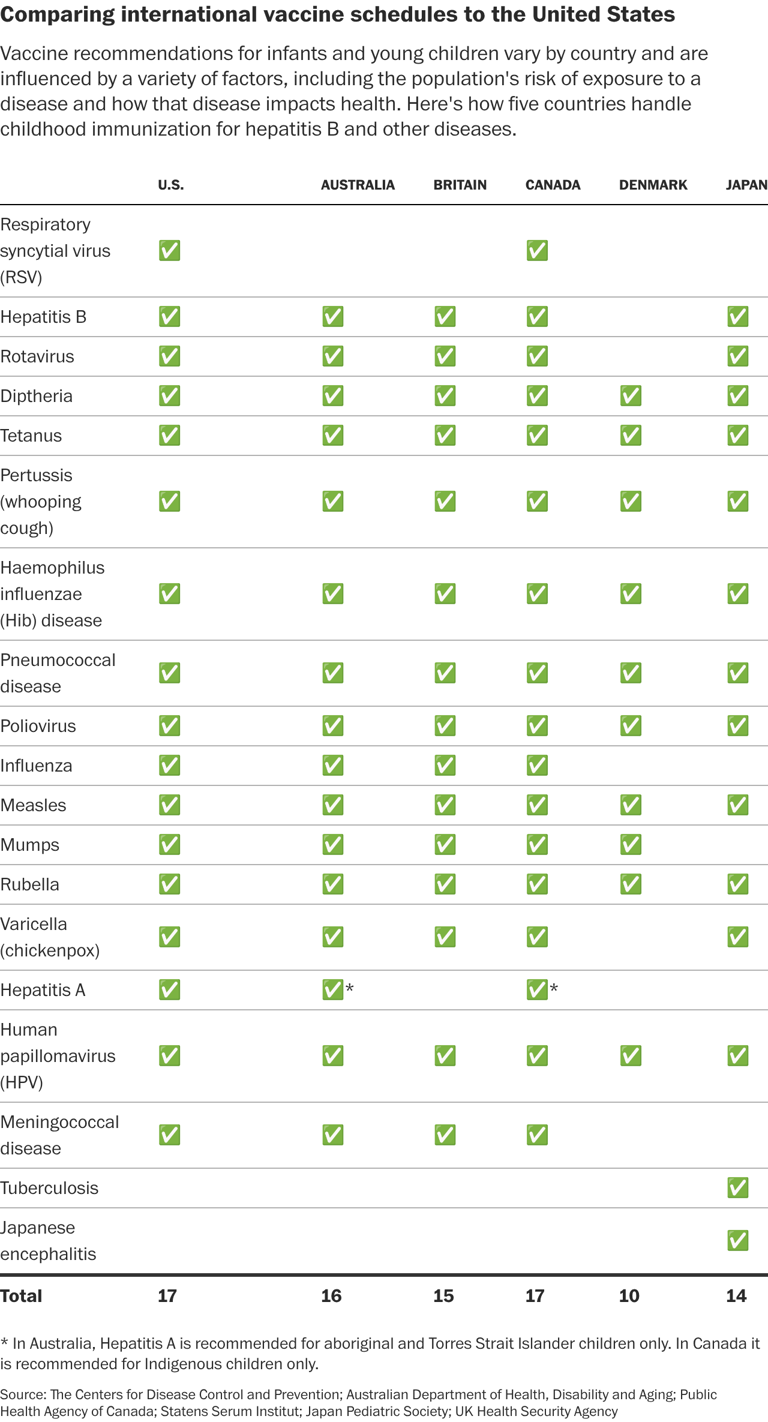Click Australia's asterisked Hepatitis A checkmark
The image size is (768, 1422).
pos(333,990)
